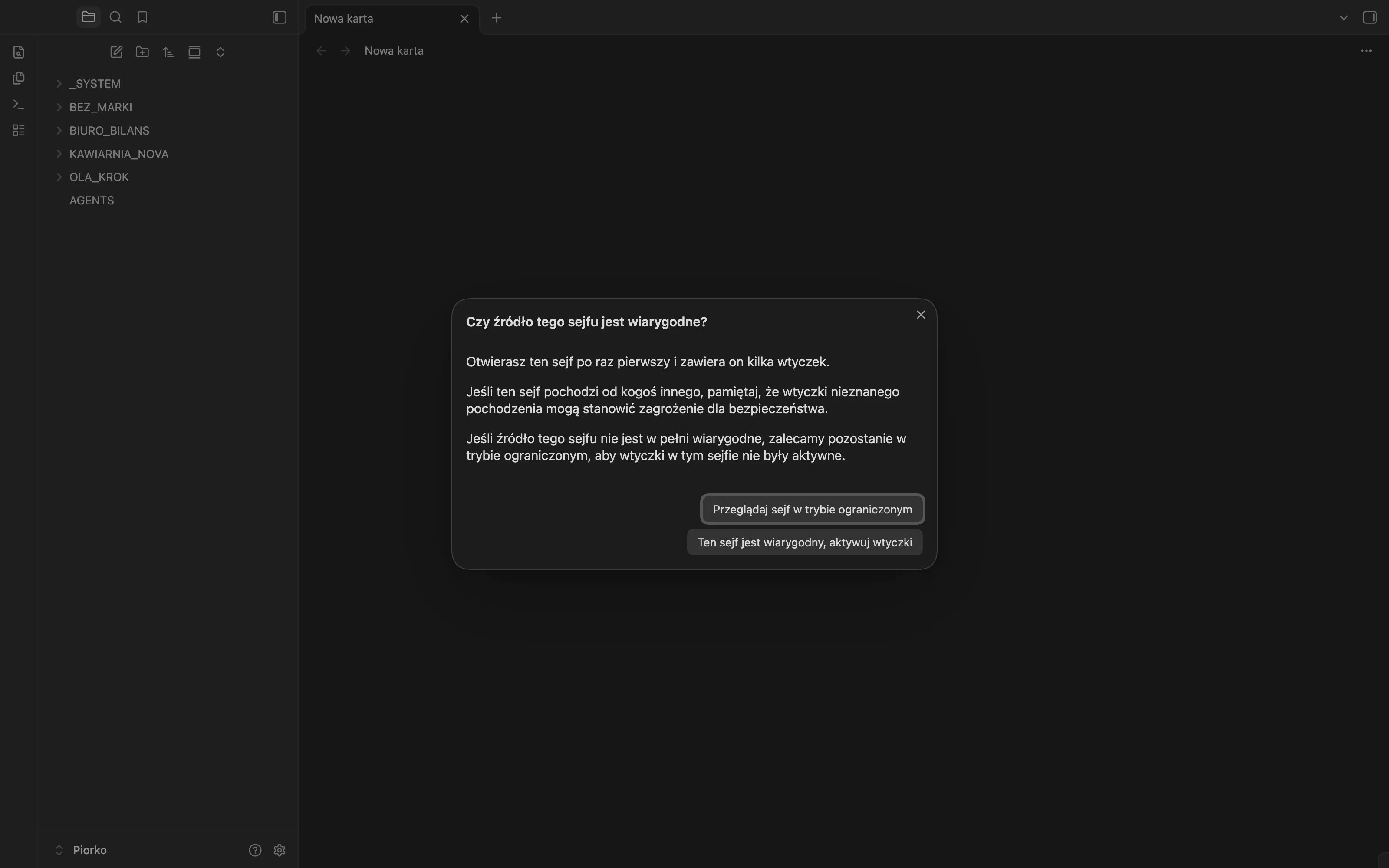1389x868 pixels.
Task: Navigate back arrow in tab header
Action: point(321,51)
